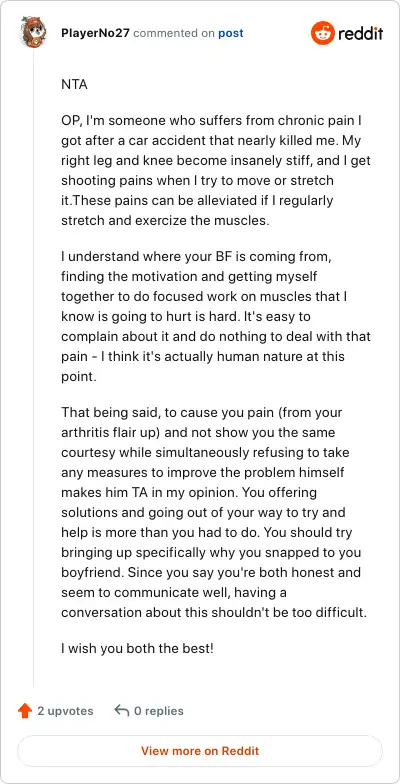Screen dimensions: 400x784
Task: Click the orange Reddit snoo logo
Action: tap(322, 34)
